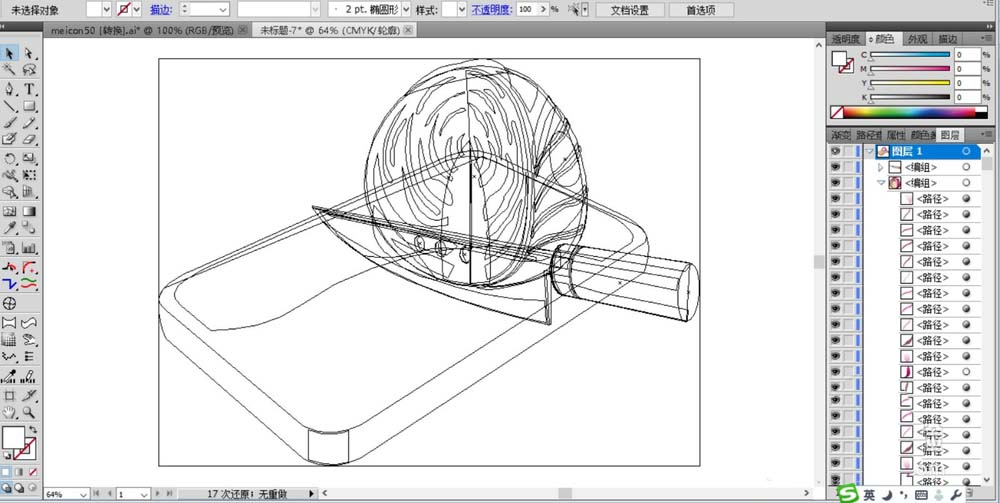This screenshot has height=503, width=1000.
Task: Set paint to None in toolbox
Action: [x=33, y=472]
